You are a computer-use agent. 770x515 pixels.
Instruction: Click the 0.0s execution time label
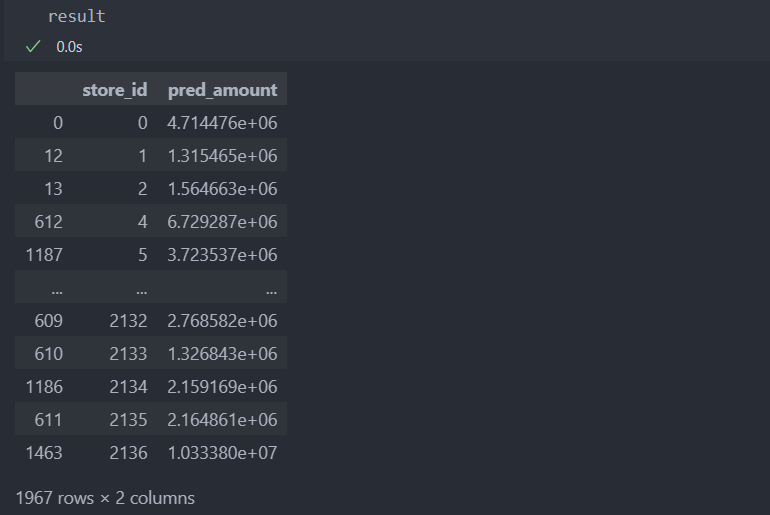point(69,47)
